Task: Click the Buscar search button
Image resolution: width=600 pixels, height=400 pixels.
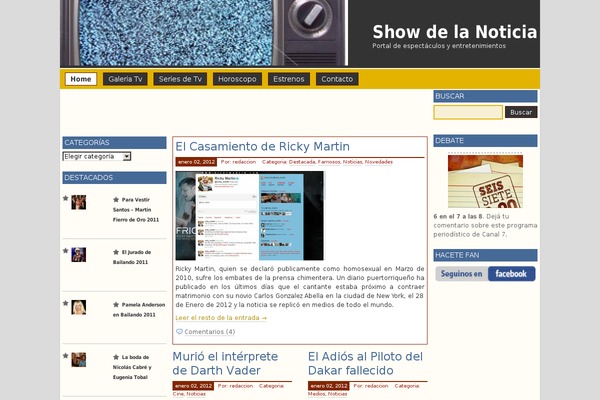Action: point(521,112)
